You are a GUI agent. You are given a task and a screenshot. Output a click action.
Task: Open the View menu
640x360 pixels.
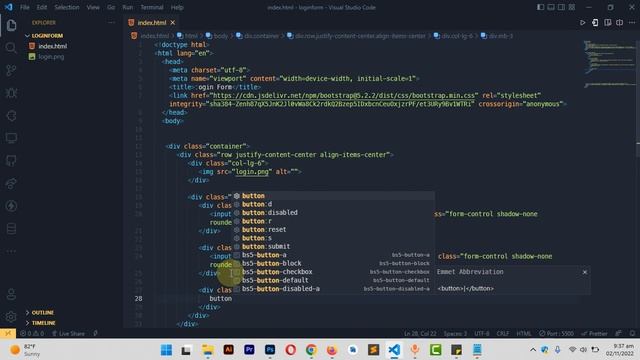coord(93,7)
